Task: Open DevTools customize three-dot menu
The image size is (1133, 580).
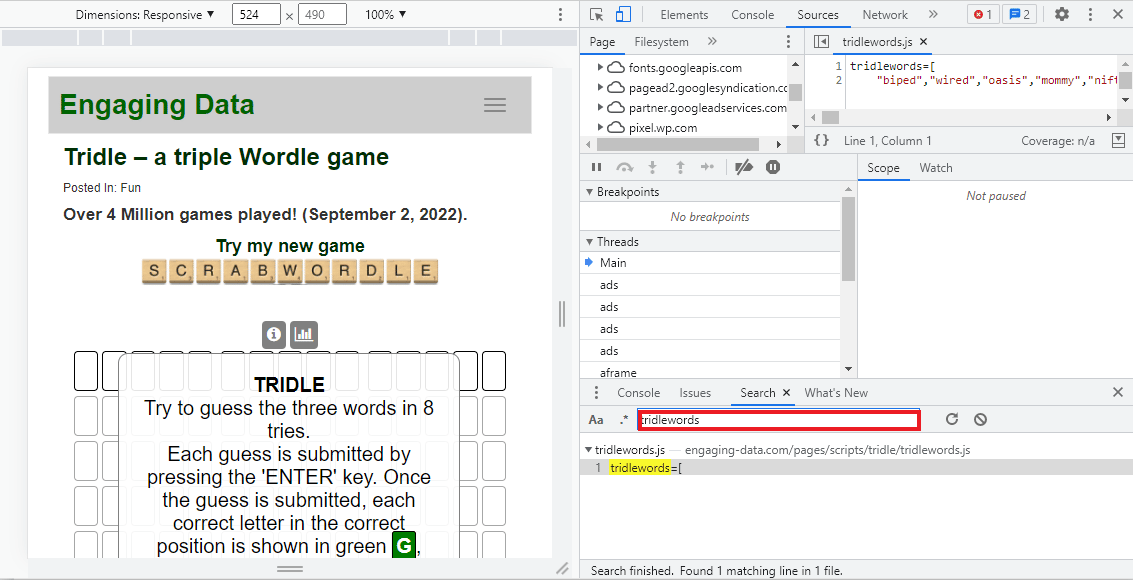Action: [1090, 14]
